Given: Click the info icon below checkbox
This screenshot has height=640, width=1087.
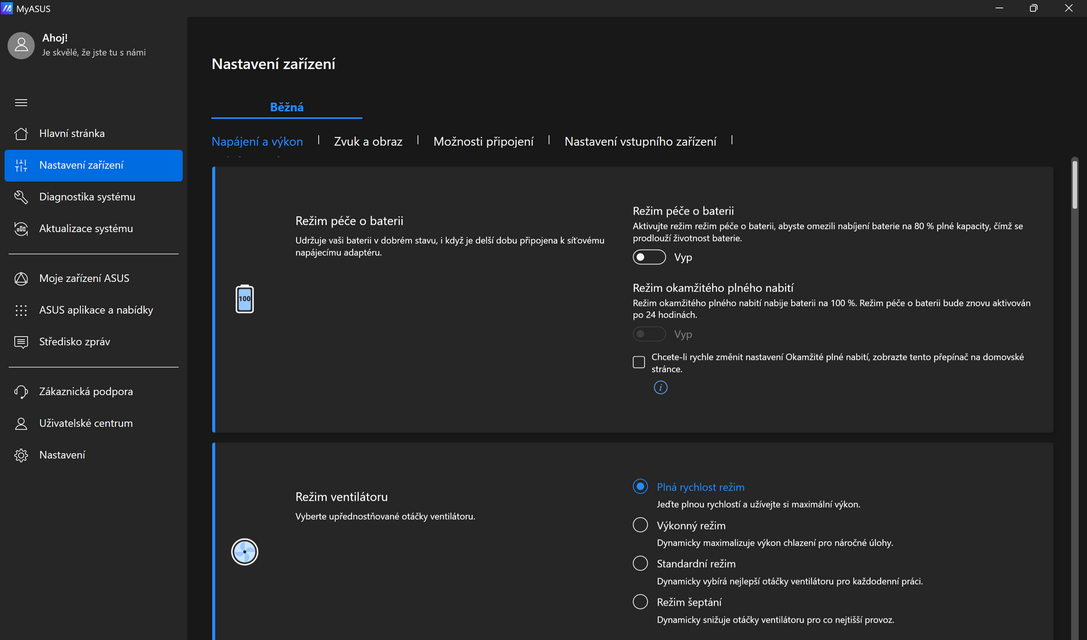Looking at the screenshot, I should (x=660, y=388).
